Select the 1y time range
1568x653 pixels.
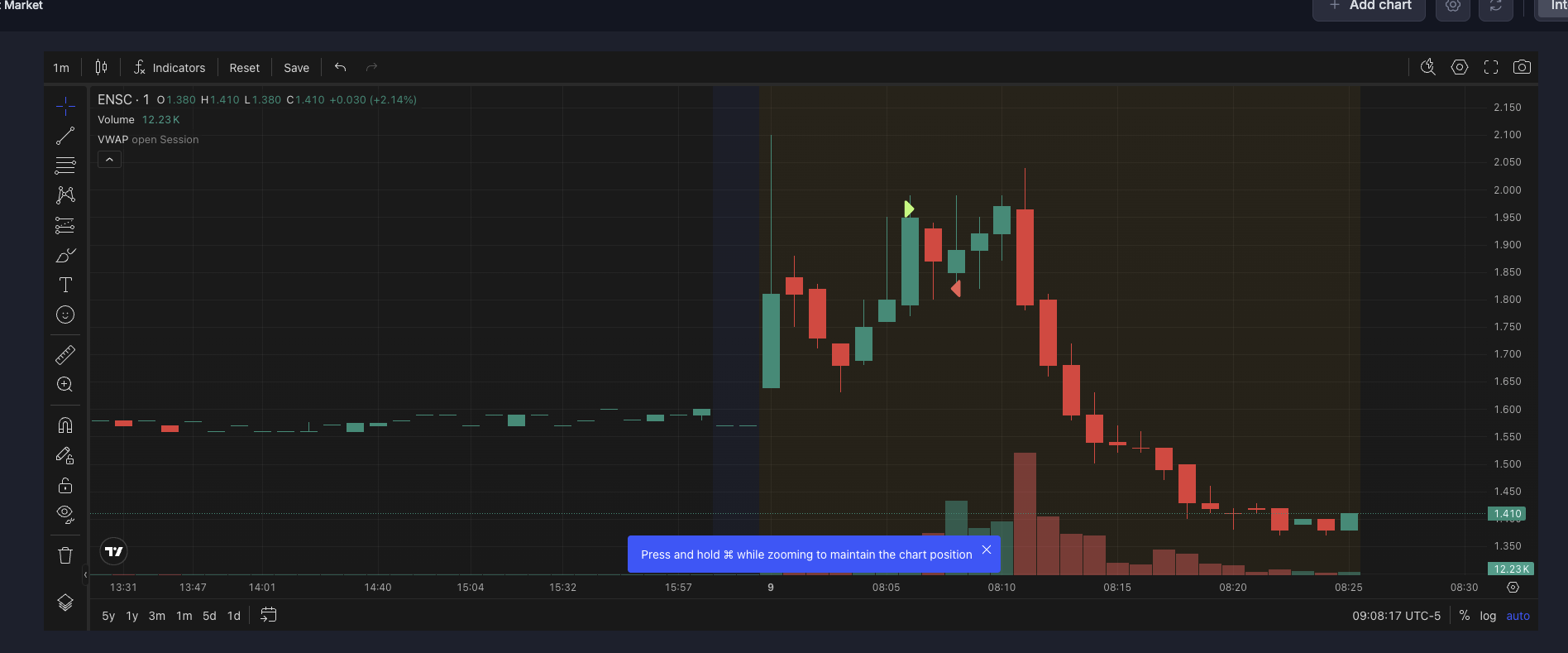131,616
